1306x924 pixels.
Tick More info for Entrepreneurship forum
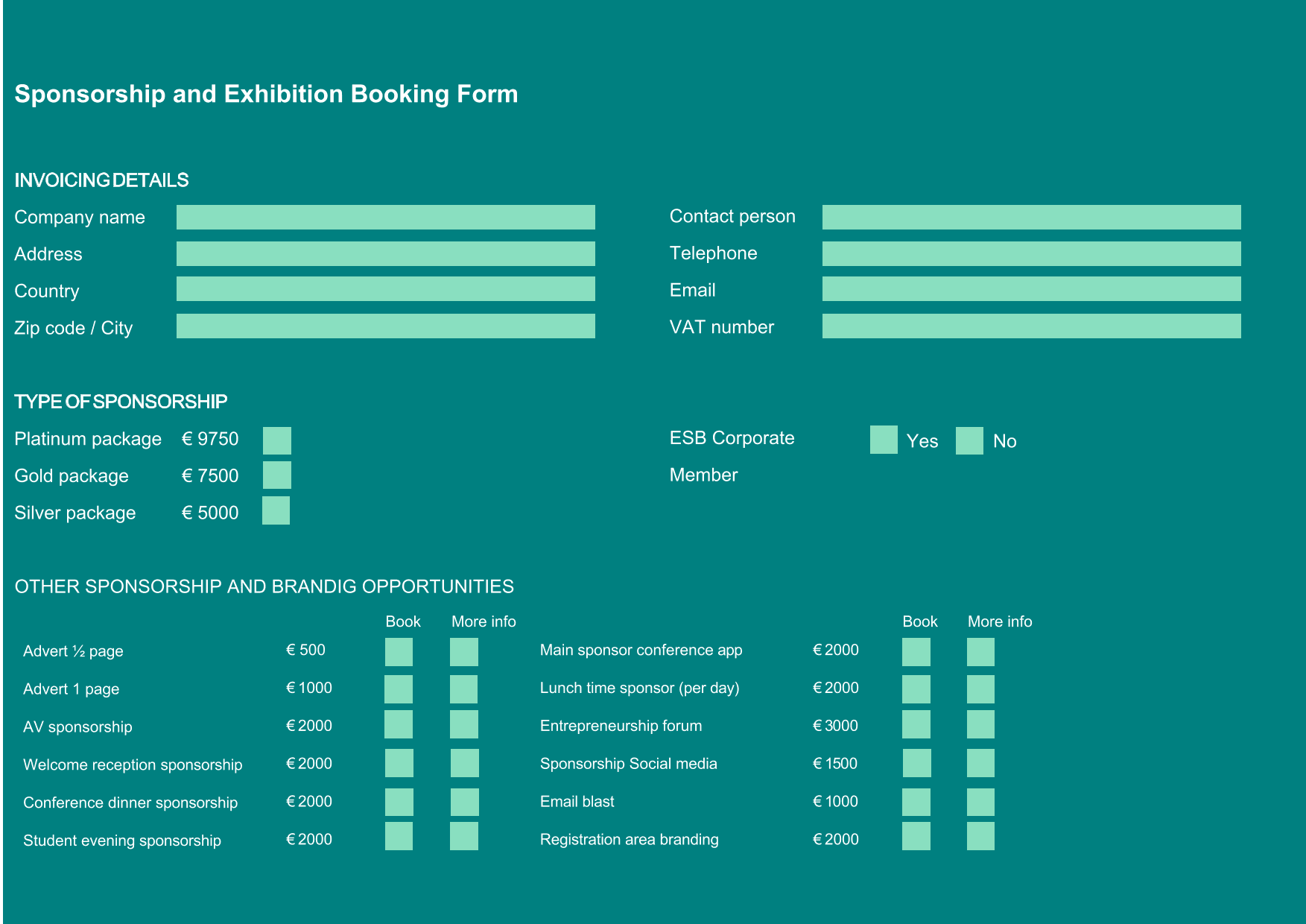980,724
